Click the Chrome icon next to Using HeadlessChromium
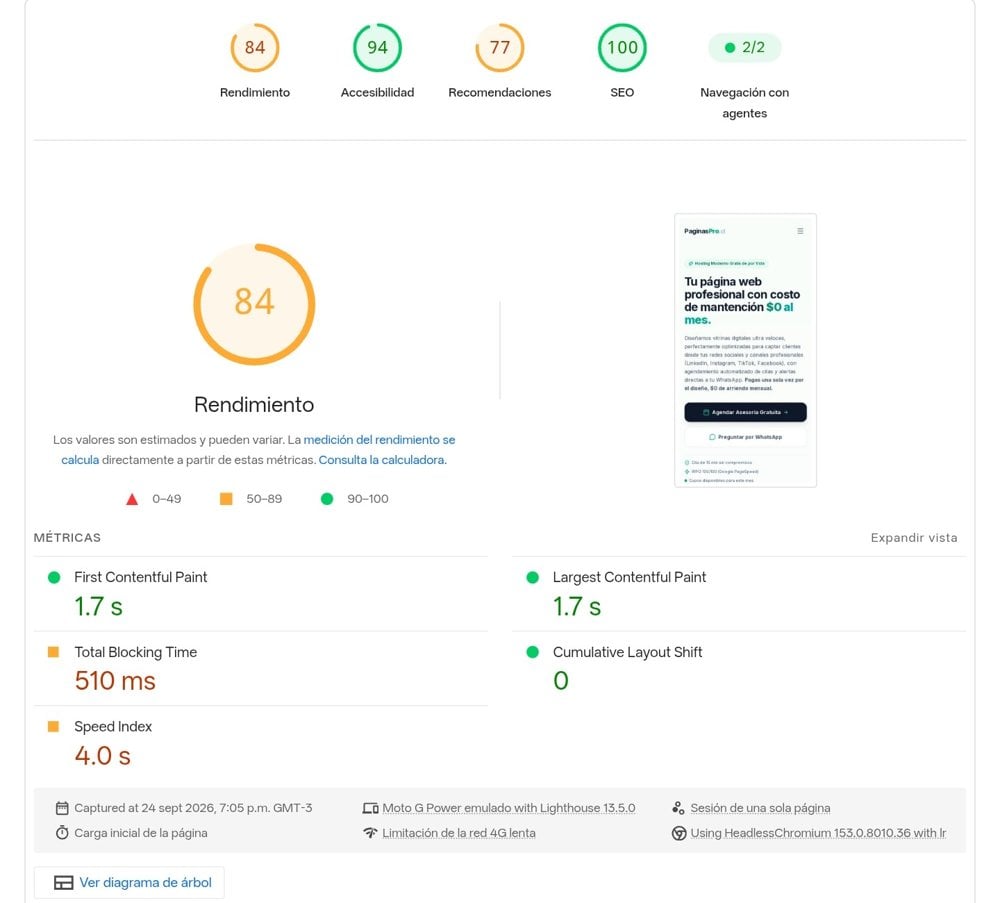The height and width of the screenshot is (903, 1000). 679,833
